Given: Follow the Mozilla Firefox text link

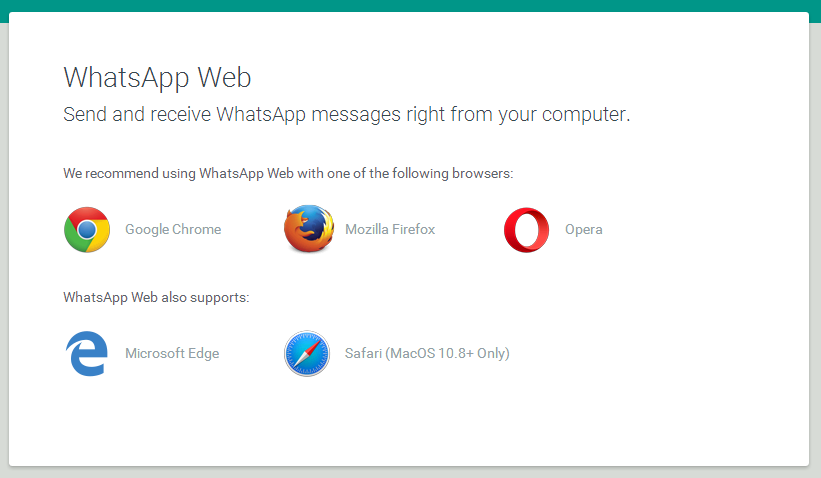Looking at the screenshot, I should coord(390,229).
